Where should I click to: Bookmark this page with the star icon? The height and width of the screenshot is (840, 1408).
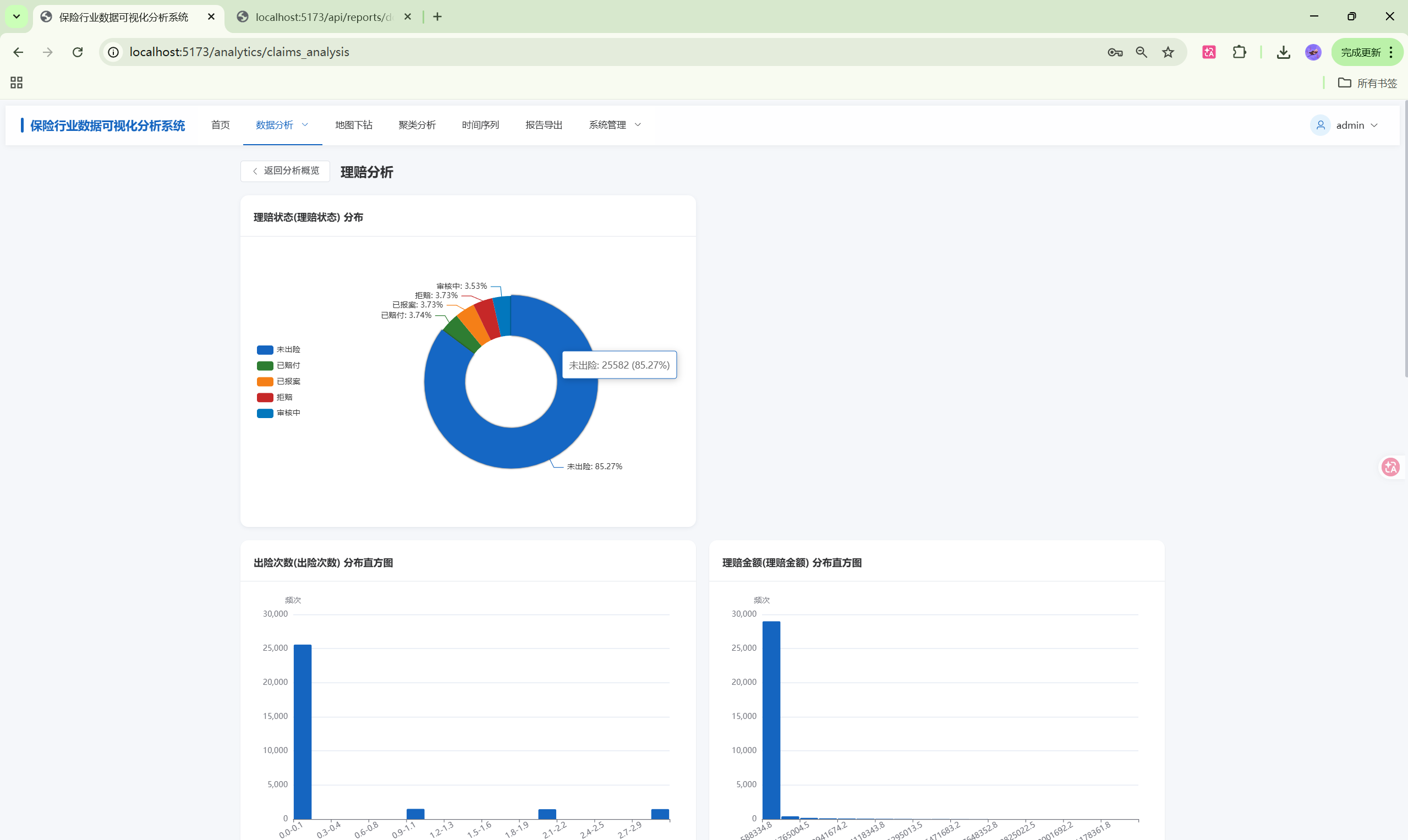point(1168,52)
